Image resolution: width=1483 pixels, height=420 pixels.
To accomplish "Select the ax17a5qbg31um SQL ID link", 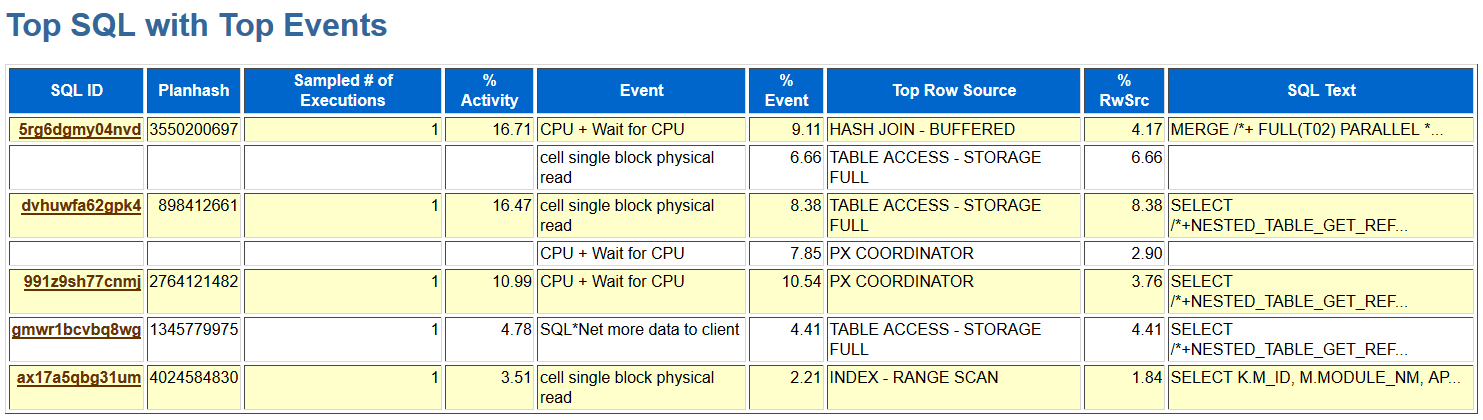I will [x=79, y=377].
